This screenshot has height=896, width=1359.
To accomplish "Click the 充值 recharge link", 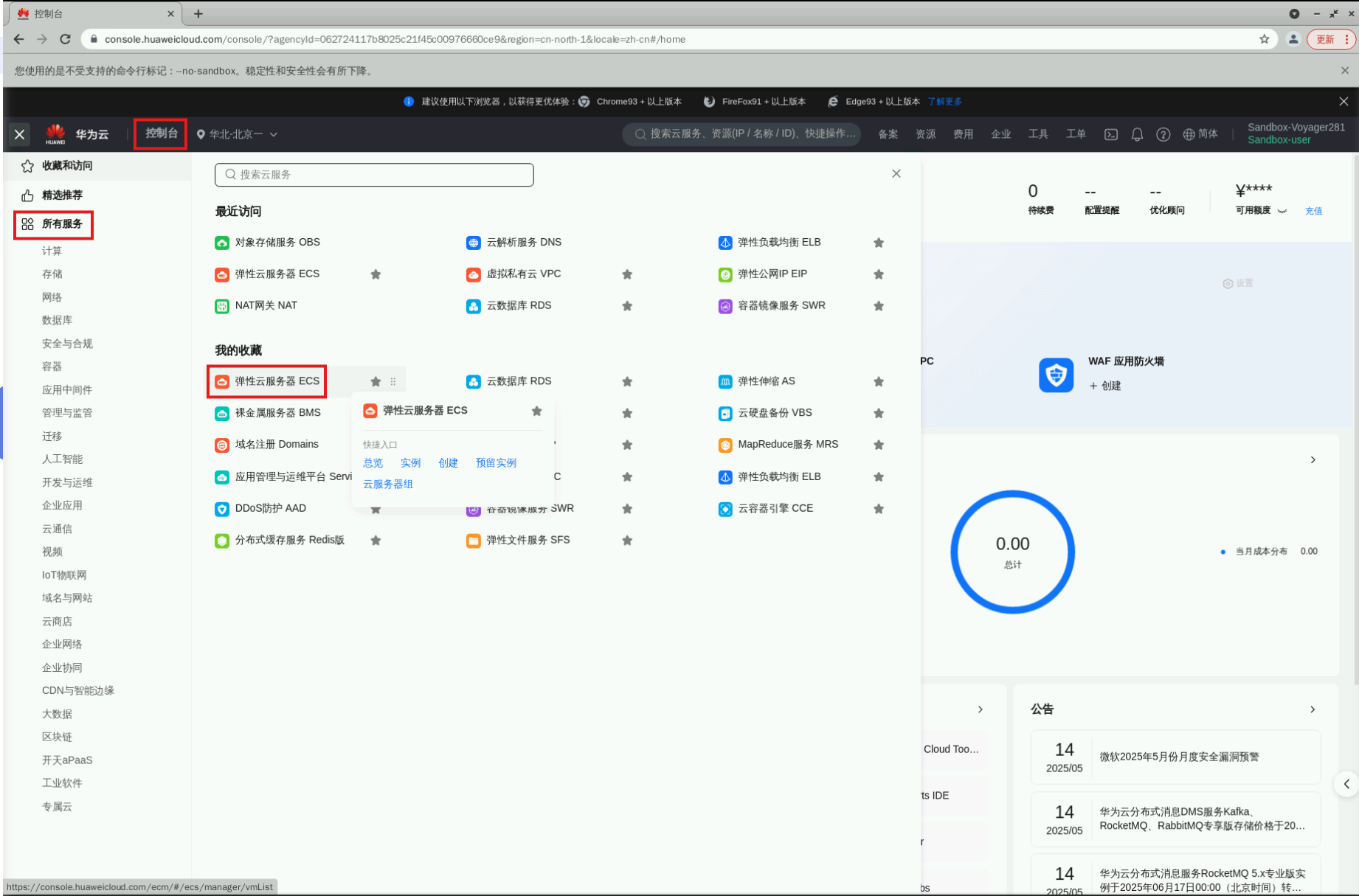I will 1313,211.
